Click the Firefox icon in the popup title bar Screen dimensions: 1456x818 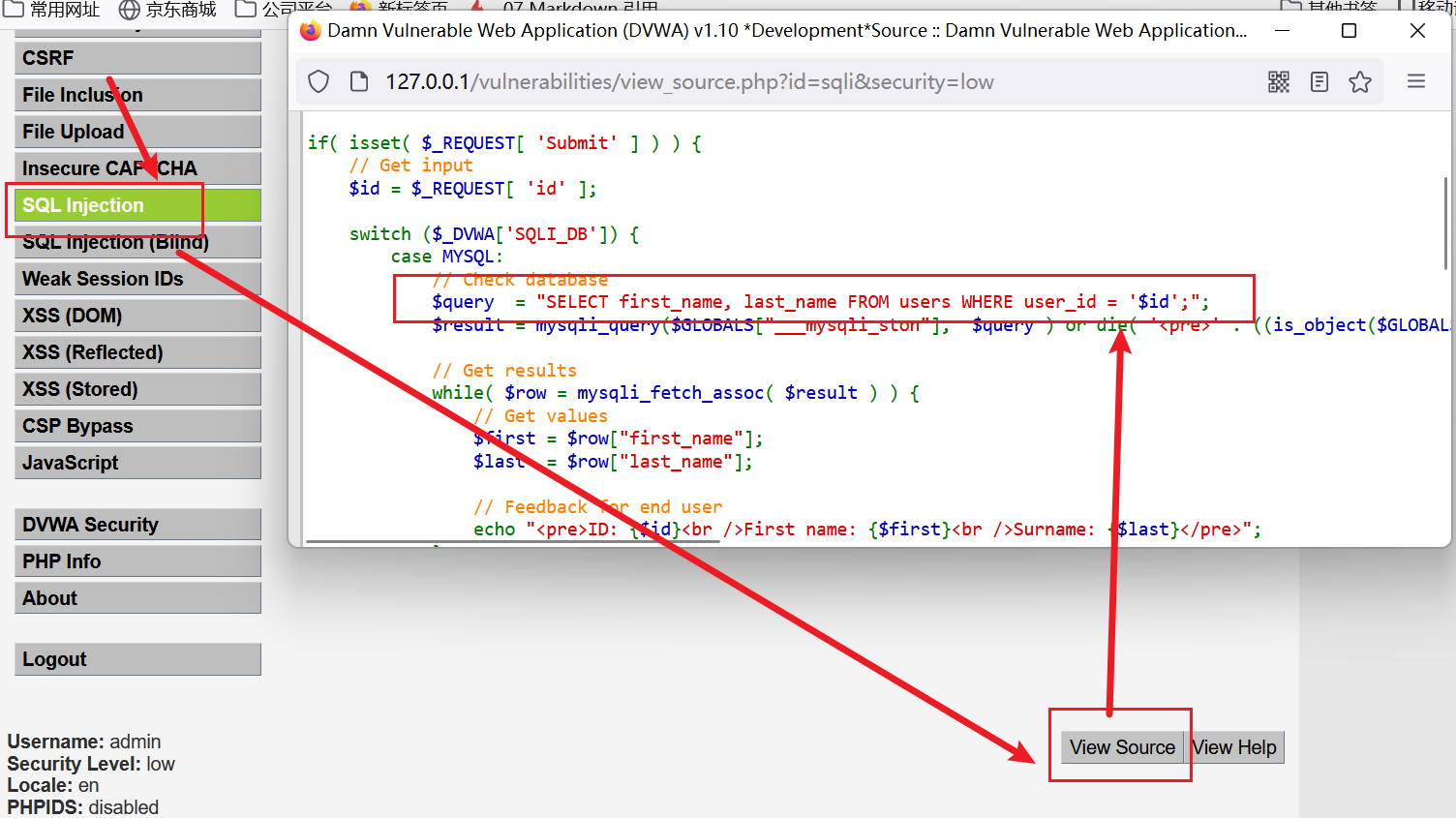311,31
